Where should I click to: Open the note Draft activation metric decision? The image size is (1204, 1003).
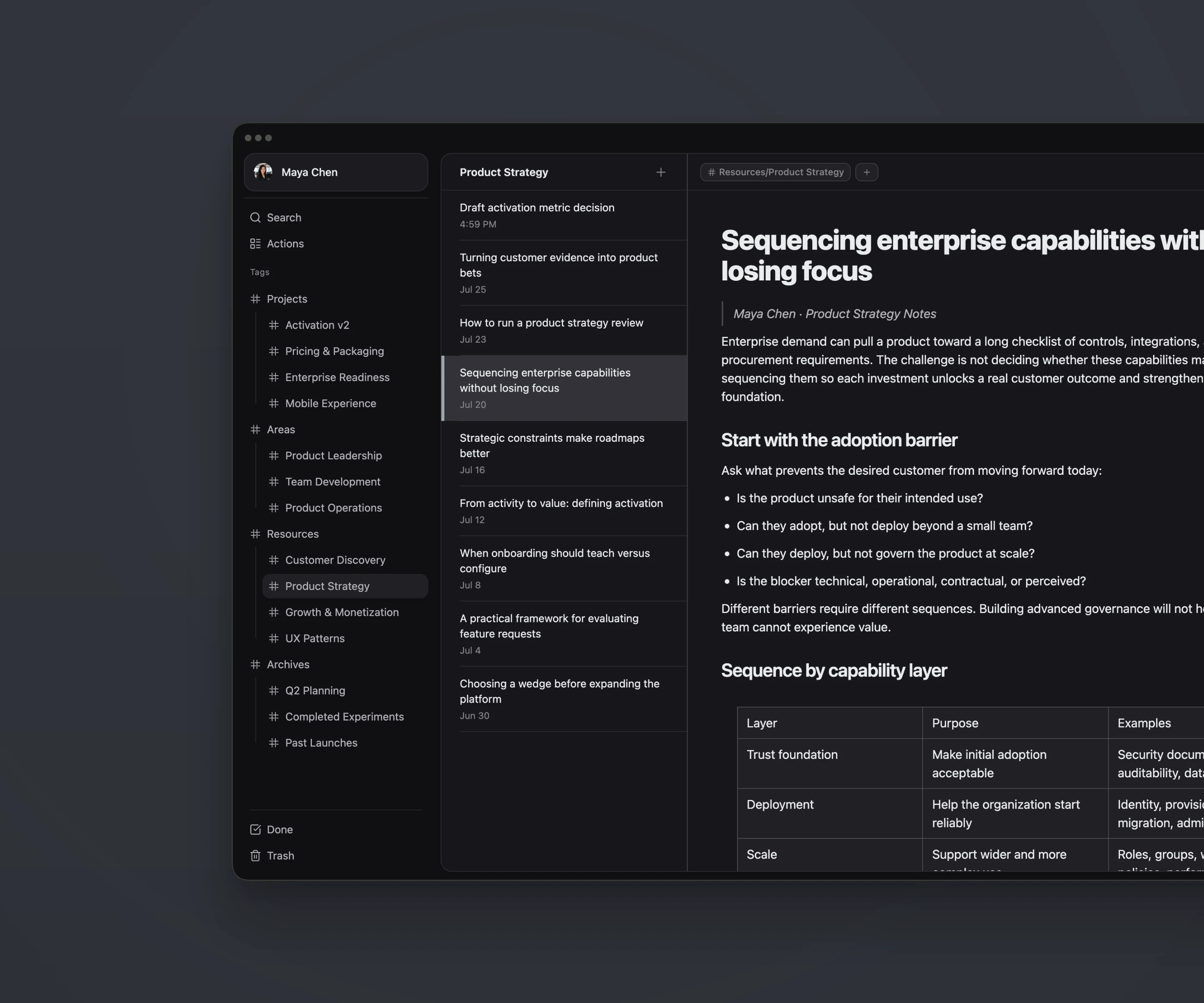(x=564, y=216)
